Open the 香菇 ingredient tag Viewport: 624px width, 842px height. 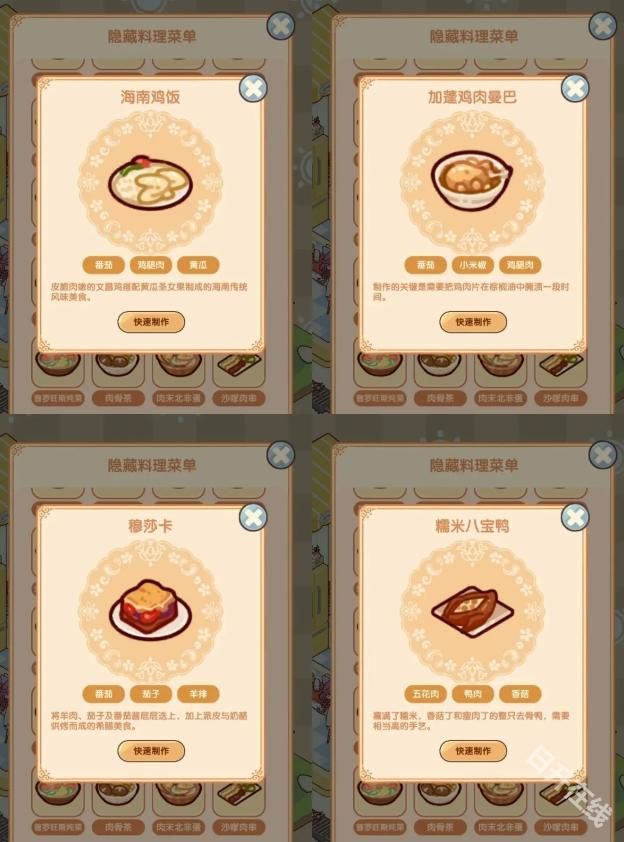520,694
